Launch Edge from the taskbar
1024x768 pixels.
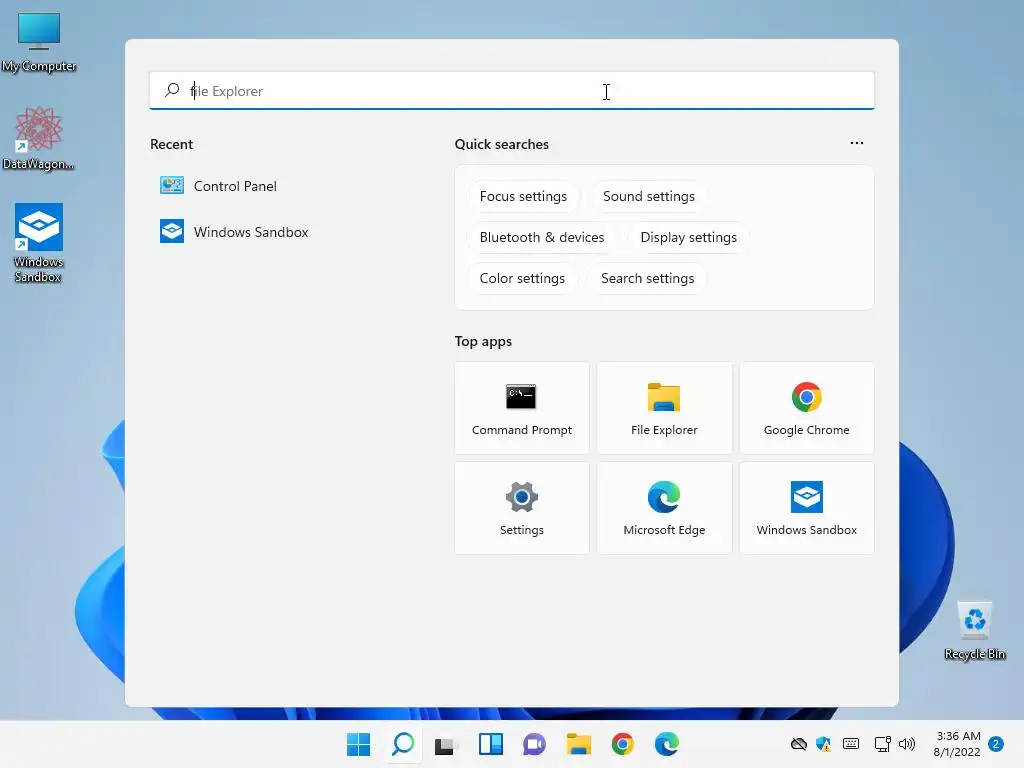pos(667,744)
